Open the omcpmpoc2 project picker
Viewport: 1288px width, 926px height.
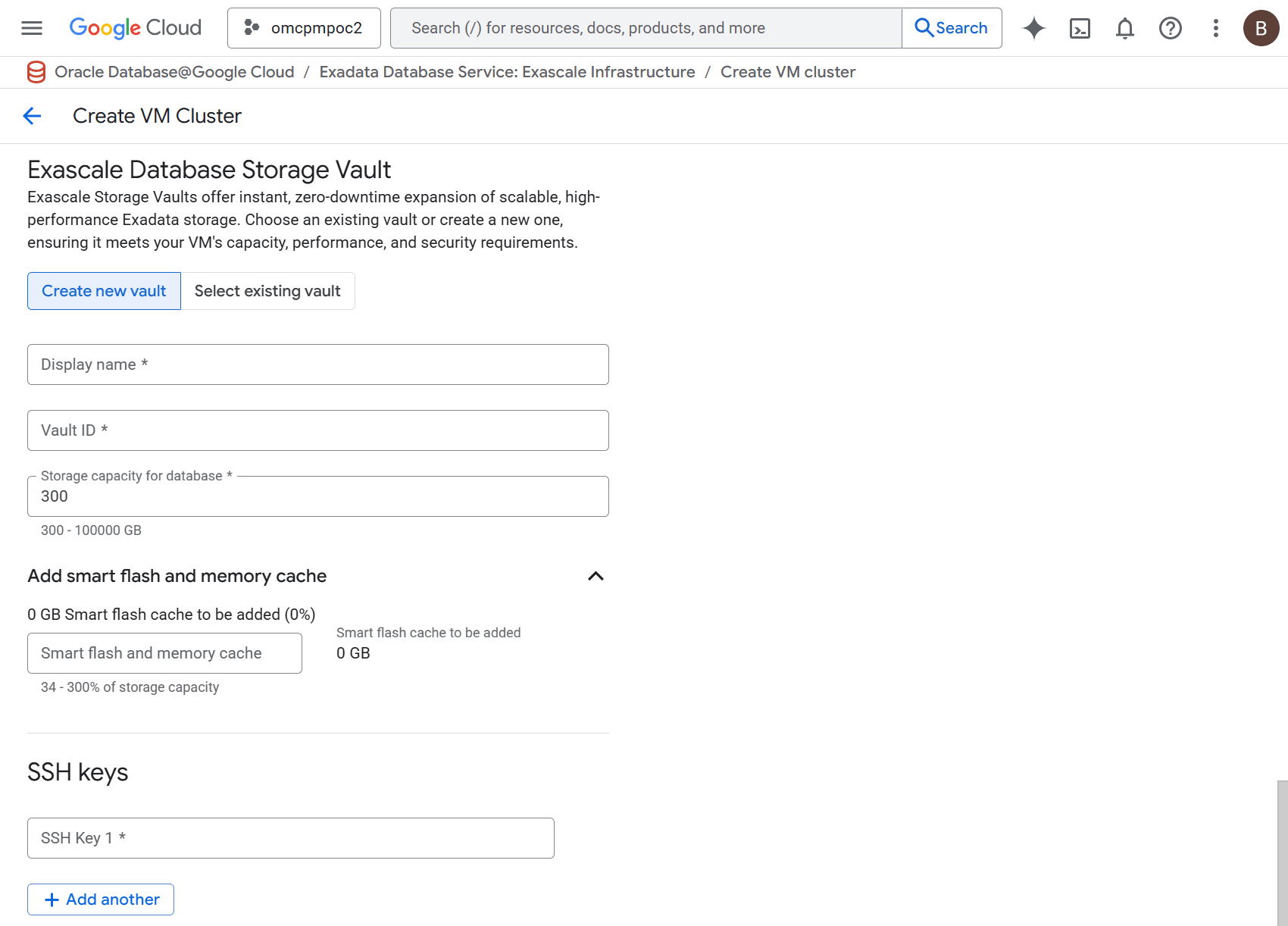pos(303,27)
